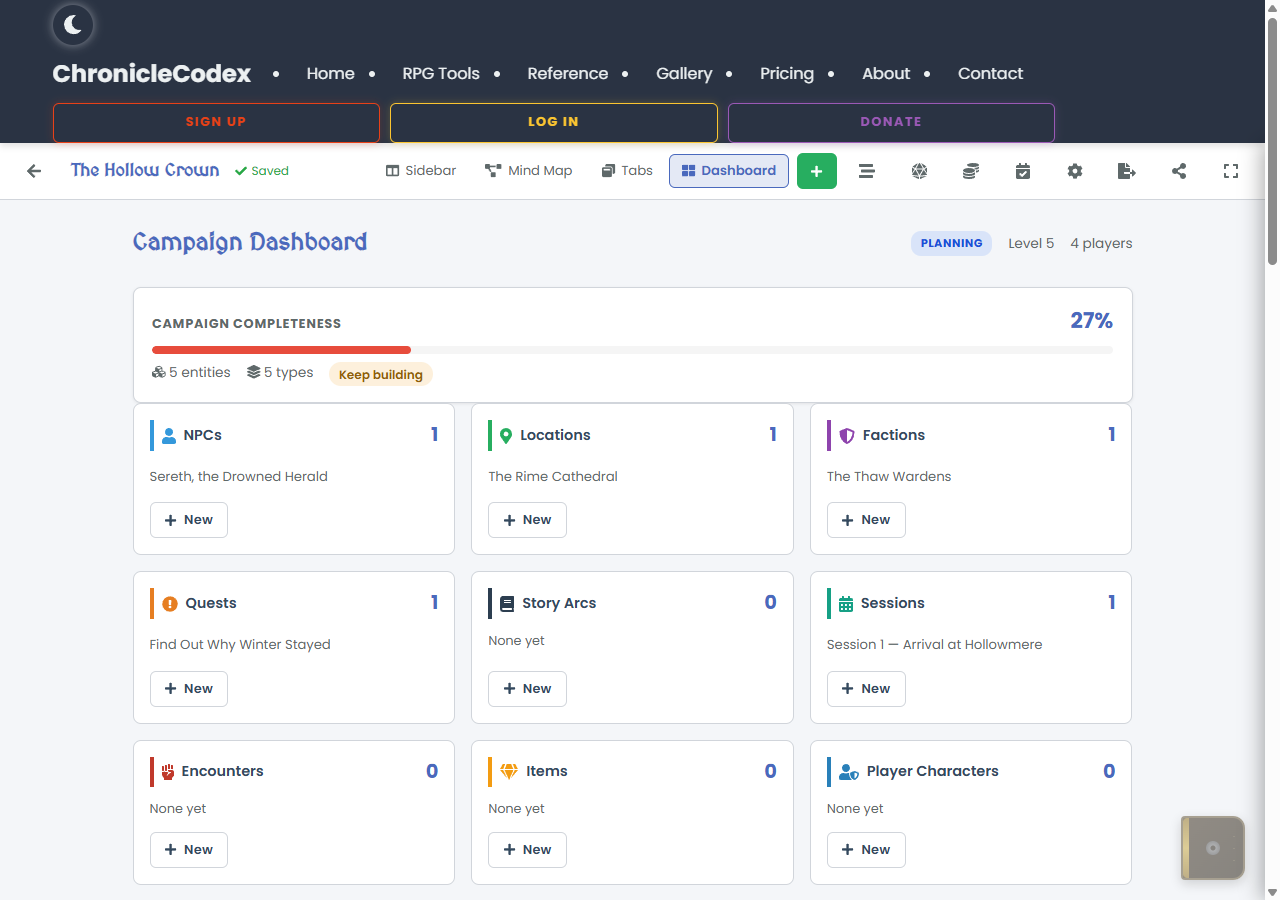Open the Gallery nav link
This screenshot has height=900, width=1280.
(x=684, y=73)
